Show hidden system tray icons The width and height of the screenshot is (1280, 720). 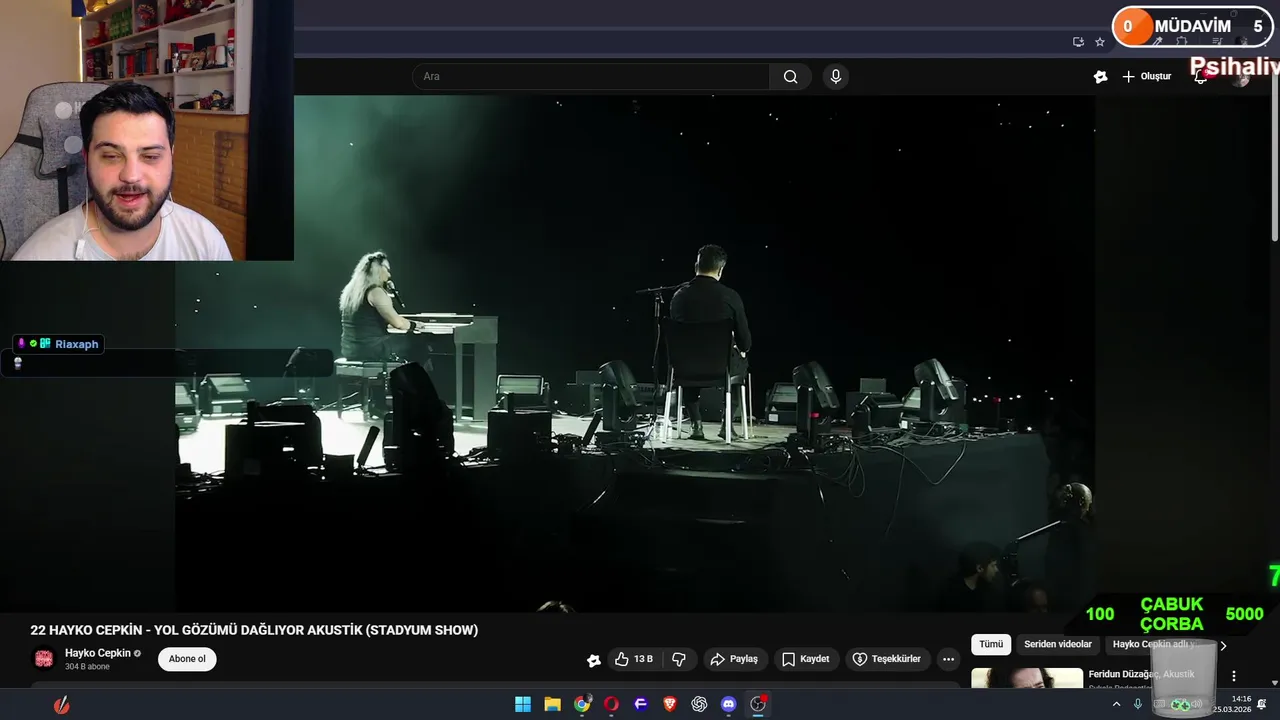(x=1116, y=704)
